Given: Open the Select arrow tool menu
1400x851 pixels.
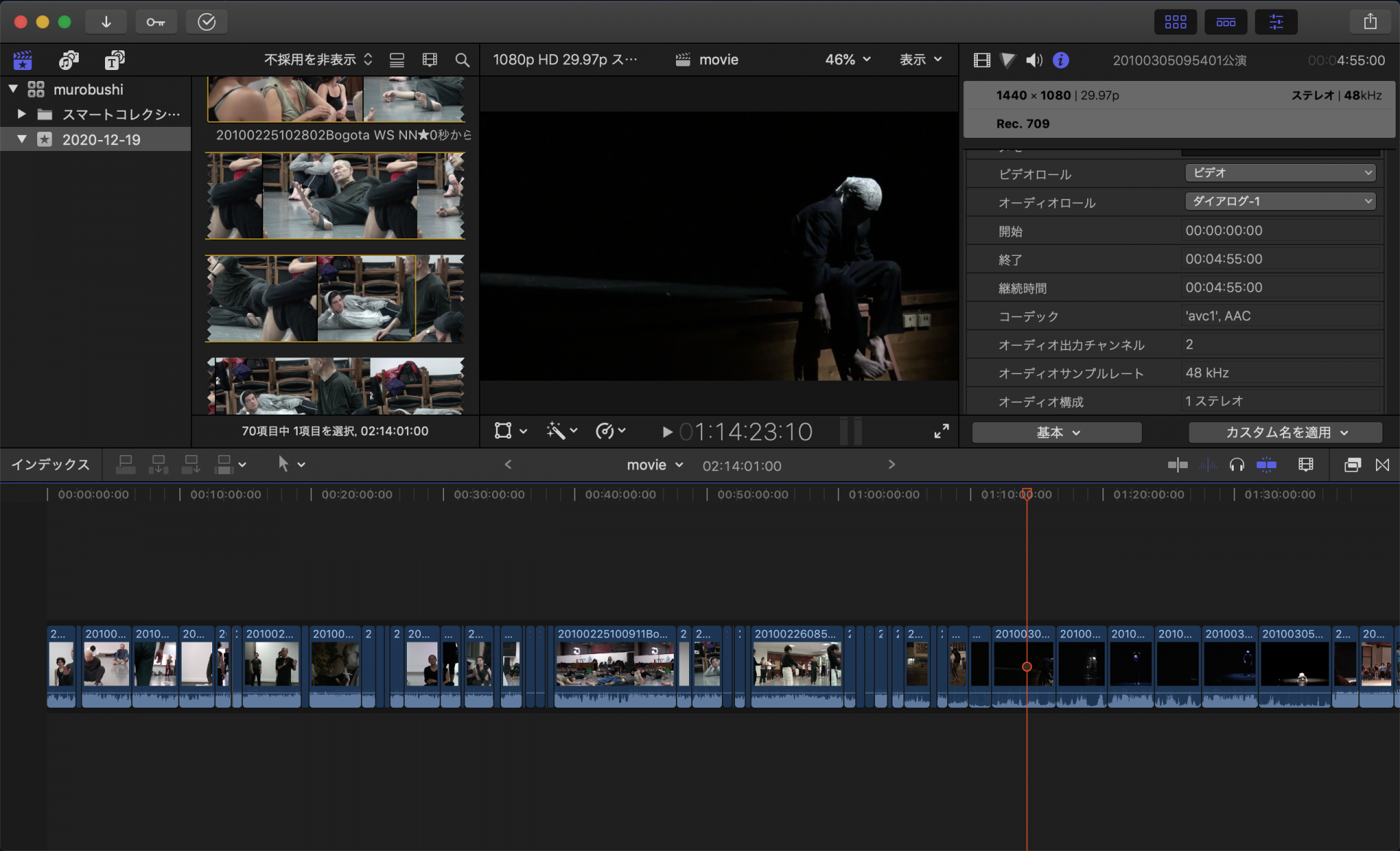Looking at the screenshot, I should click(x=290, y=464).
